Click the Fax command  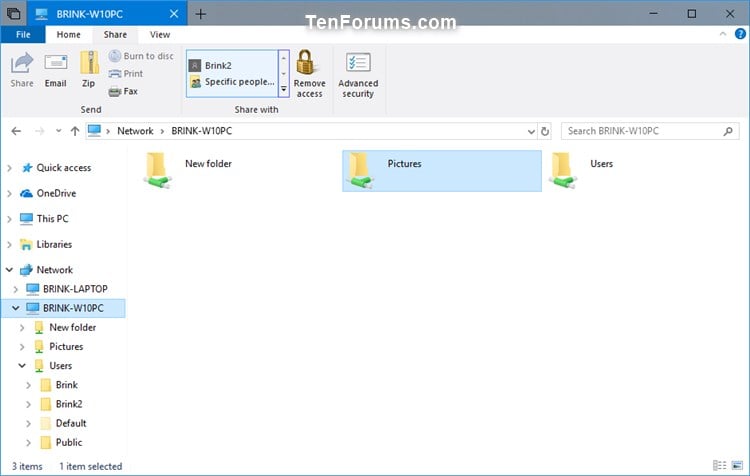[123, 91]
